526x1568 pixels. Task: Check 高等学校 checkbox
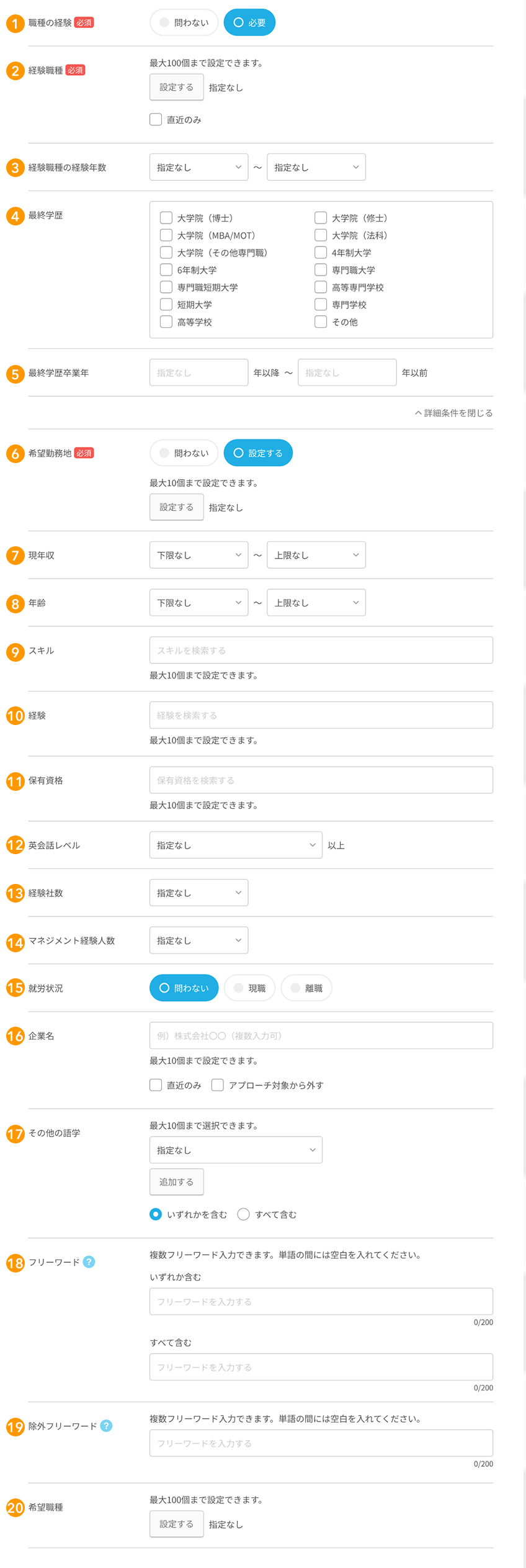coord(166,322)
